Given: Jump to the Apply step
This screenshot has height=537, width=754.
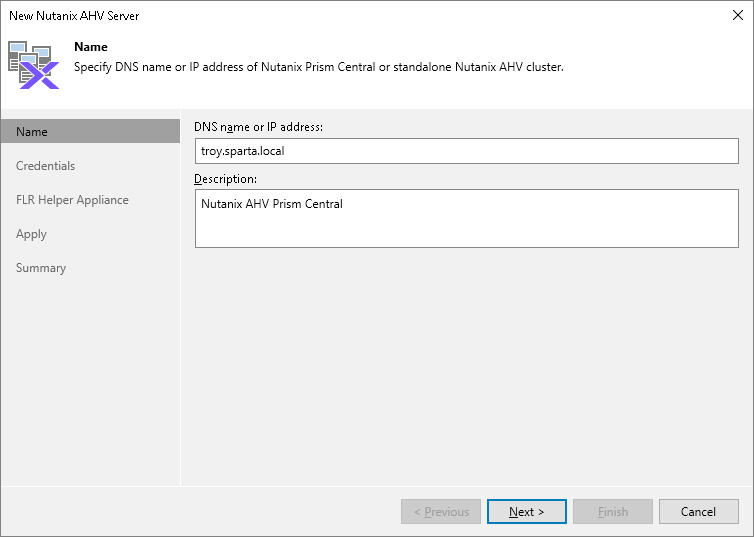Looking at the screenshot, I should (31, 234).
